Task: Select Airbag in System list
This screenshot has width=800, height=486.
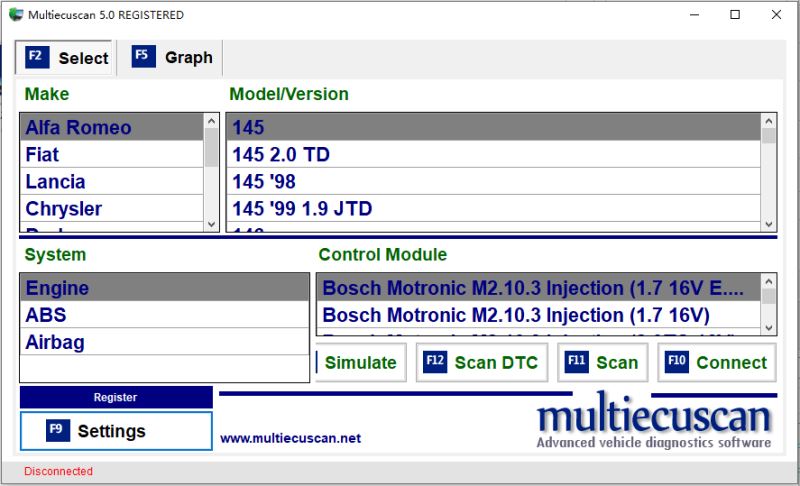Action: 164,342
